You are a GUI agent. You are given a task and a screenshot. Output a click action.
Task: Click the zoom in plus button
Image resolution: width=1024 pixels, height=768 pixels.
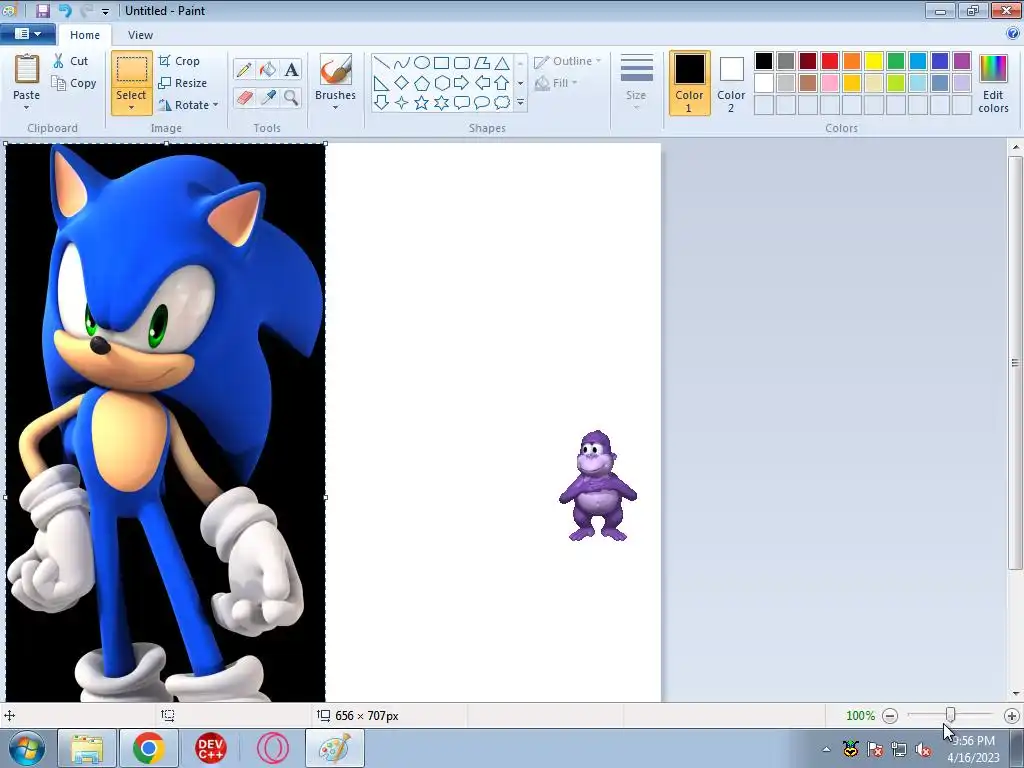1012,716
